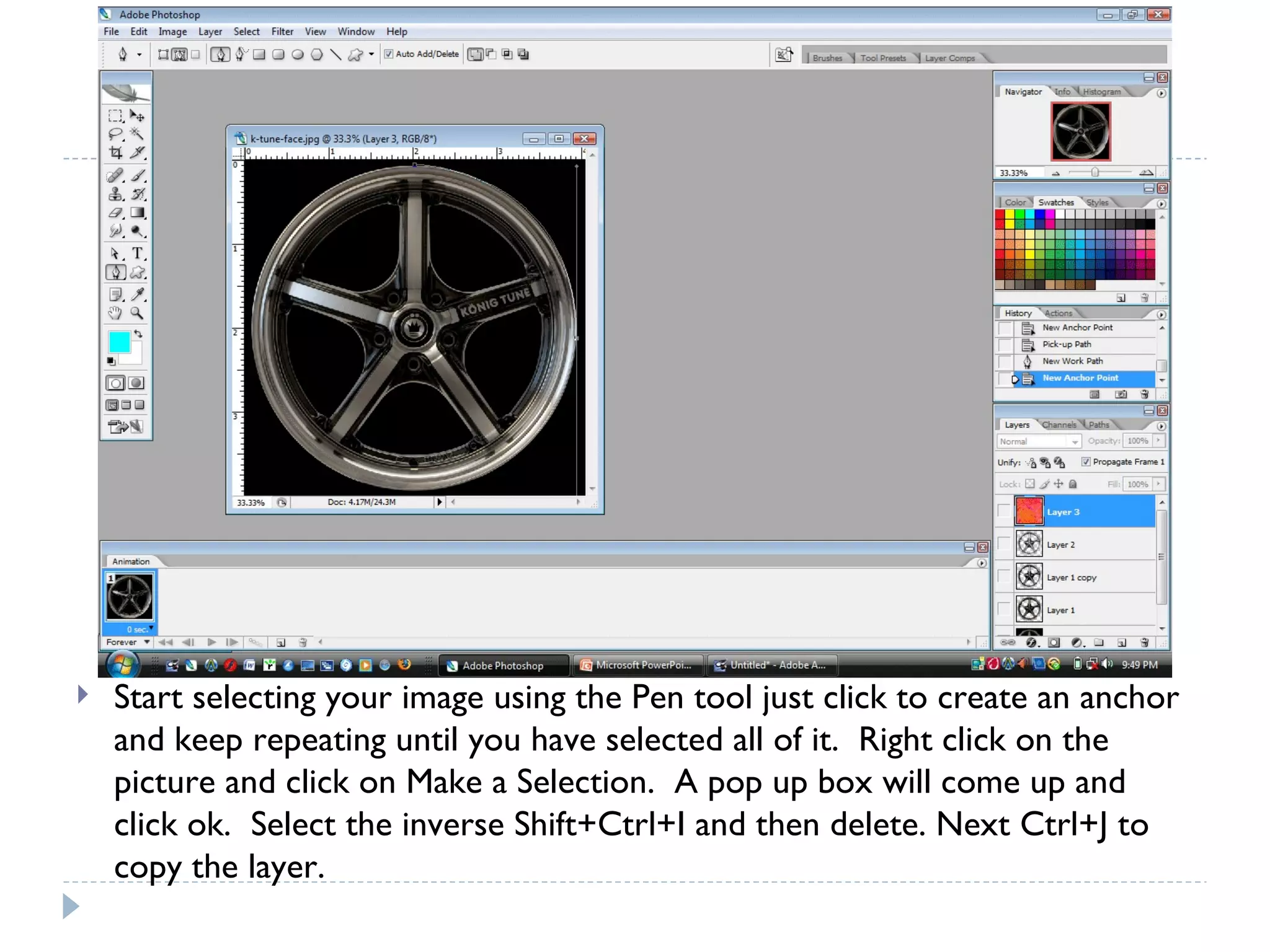
Task: Select the Clone Stamp tool
Action: (x=115, y=194)
